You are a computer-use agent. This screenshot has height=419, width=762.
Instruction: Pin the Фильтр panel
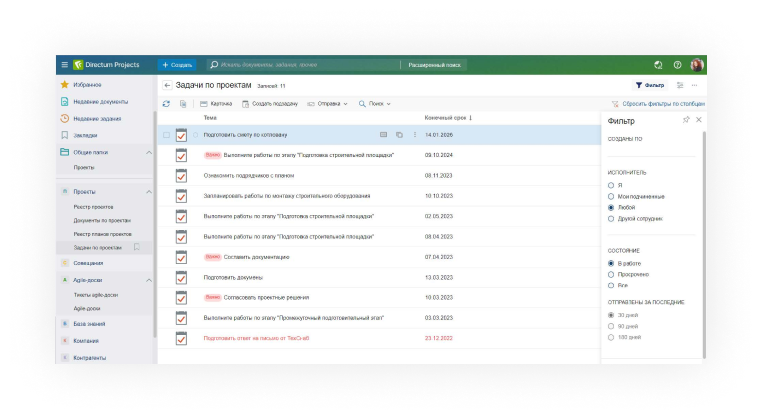[x=685, y=120]
